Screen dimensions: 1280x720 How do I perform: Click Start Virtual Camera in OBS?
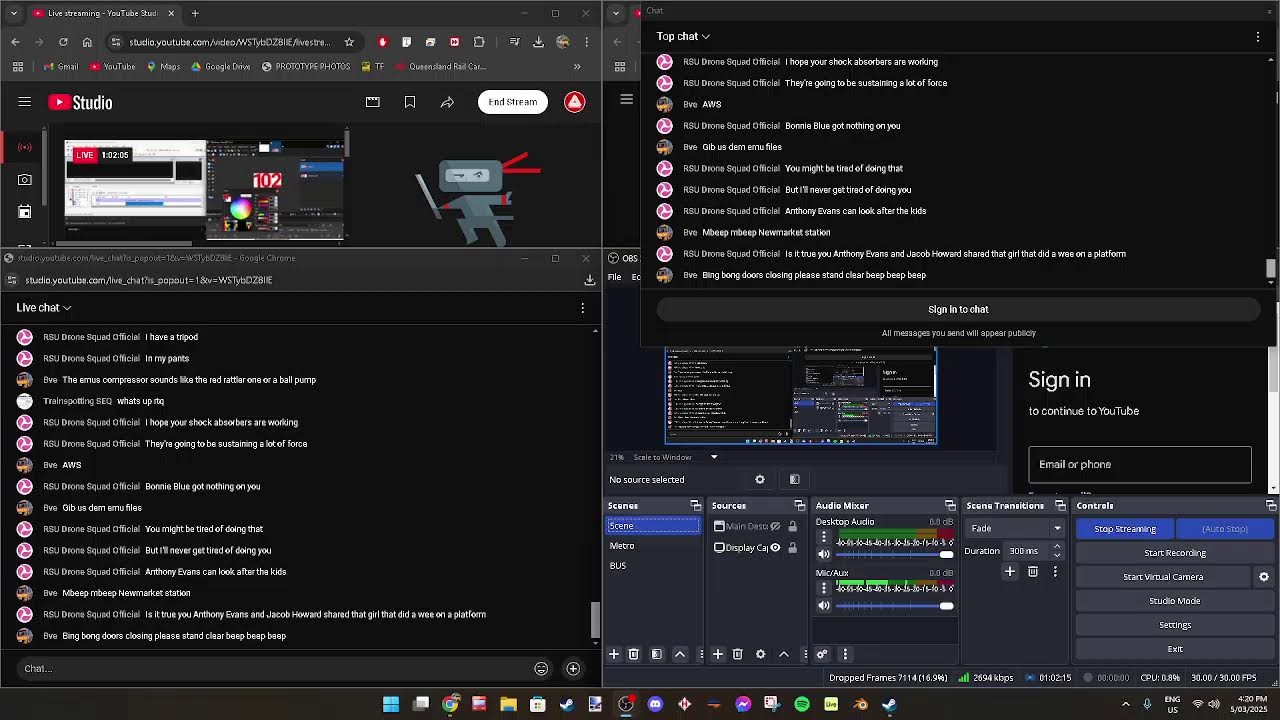point(1163,577)
